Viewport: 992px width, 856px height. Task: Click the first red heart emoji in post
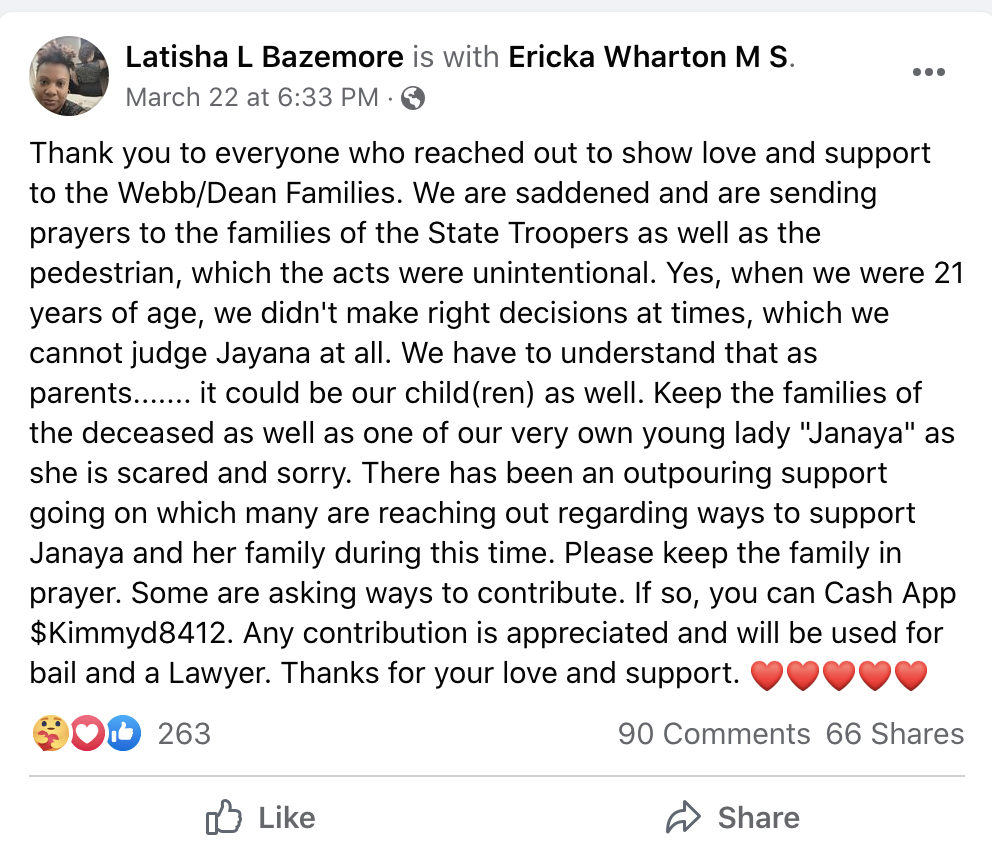pos(767,675)
